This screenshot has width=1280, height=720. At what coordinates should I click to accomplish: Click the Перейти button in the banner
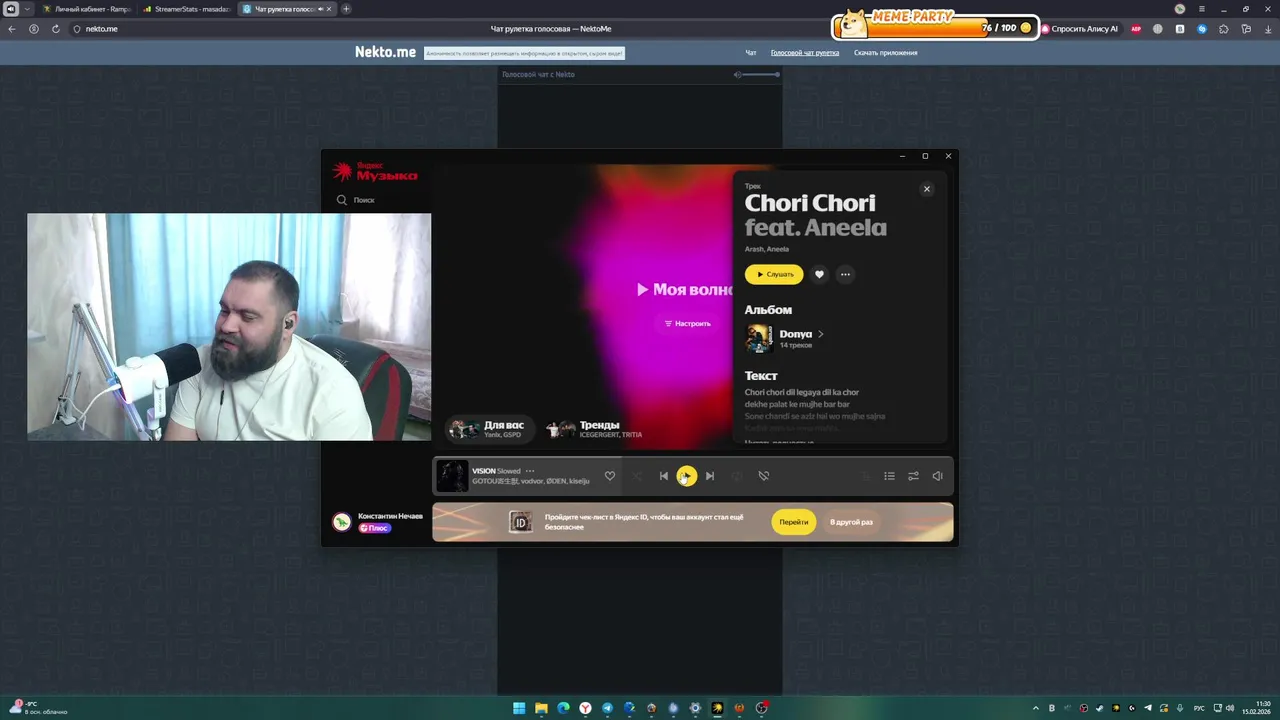pos(794,522)
